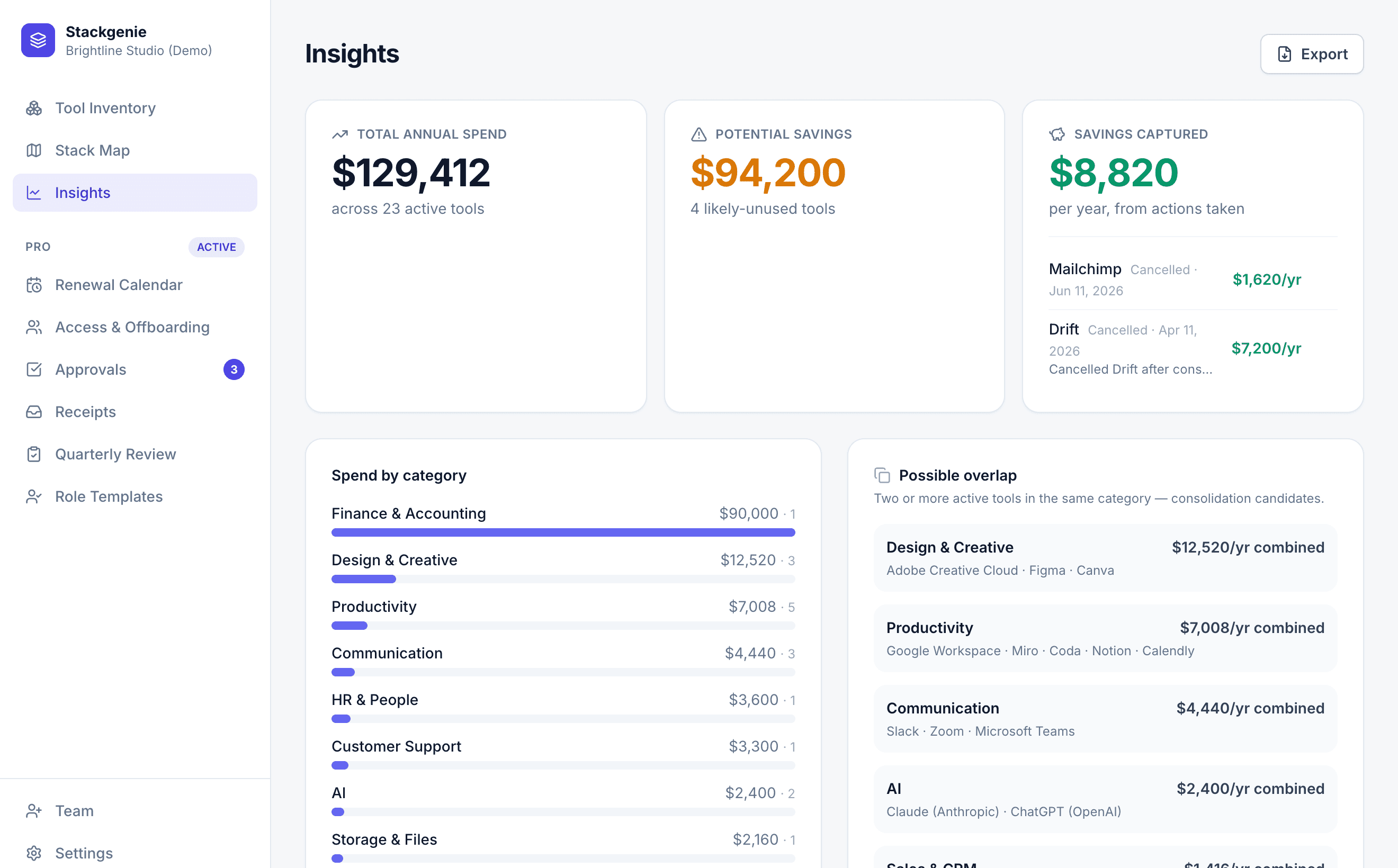This screenshot has width=1398, height=868.
Task: Click the Brightline Studio (Demo) workspace name
Action: coord(138,50)
